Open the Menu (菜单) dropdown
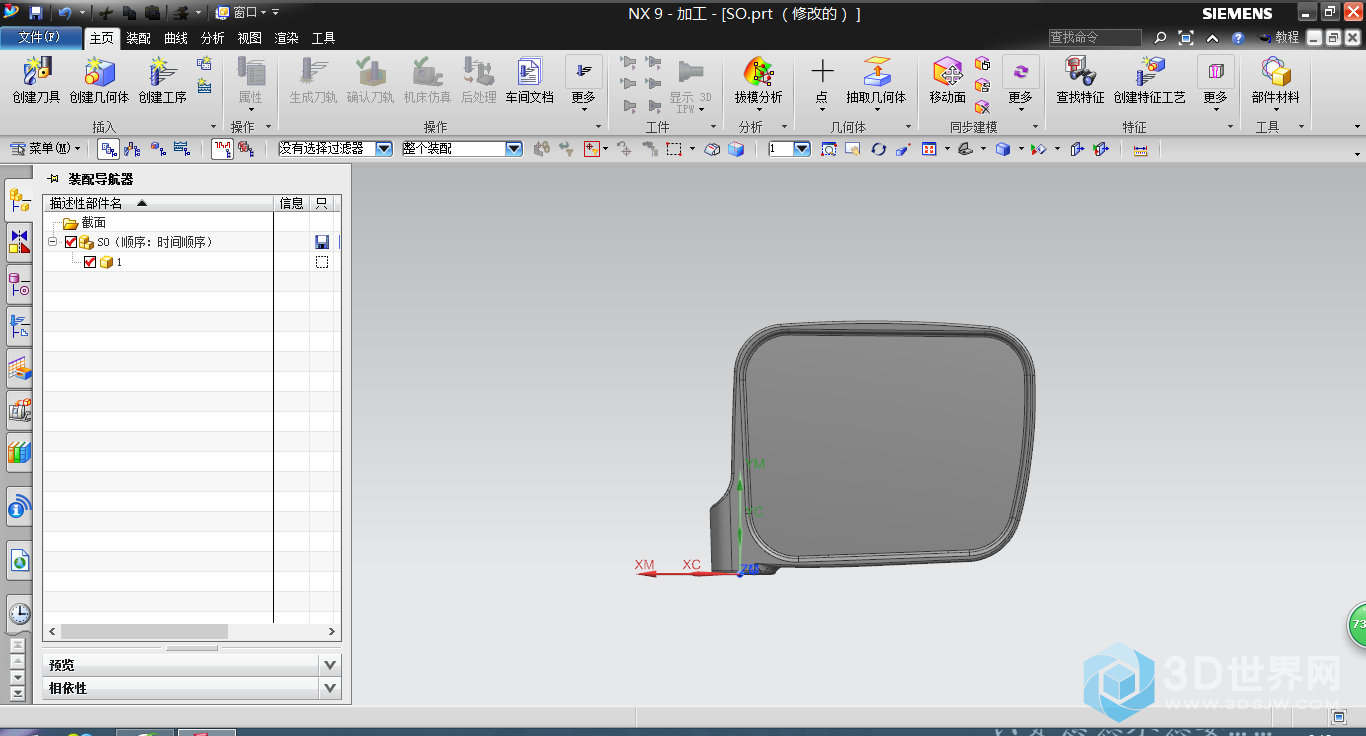This screenshot has width=1366, height=736. pos(46,149)
